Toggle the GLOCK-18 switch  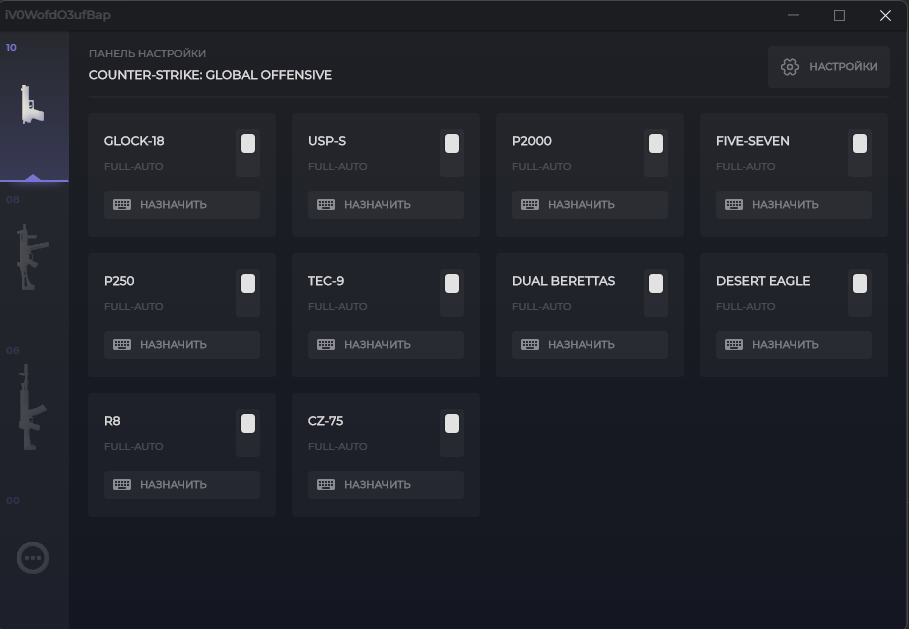248,153
